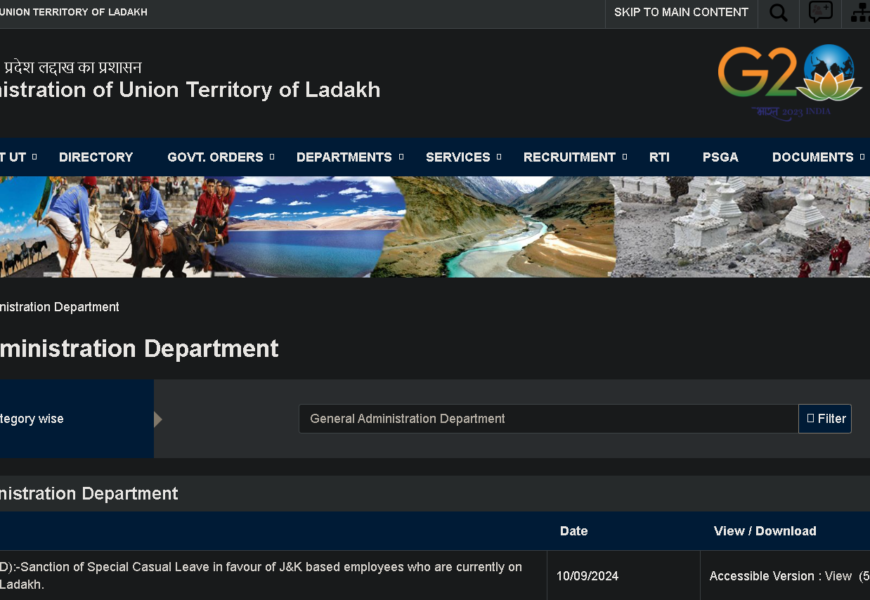Click the white stupas banner image
This screenshot has height=600, width=870.
(x=740, y=227)
